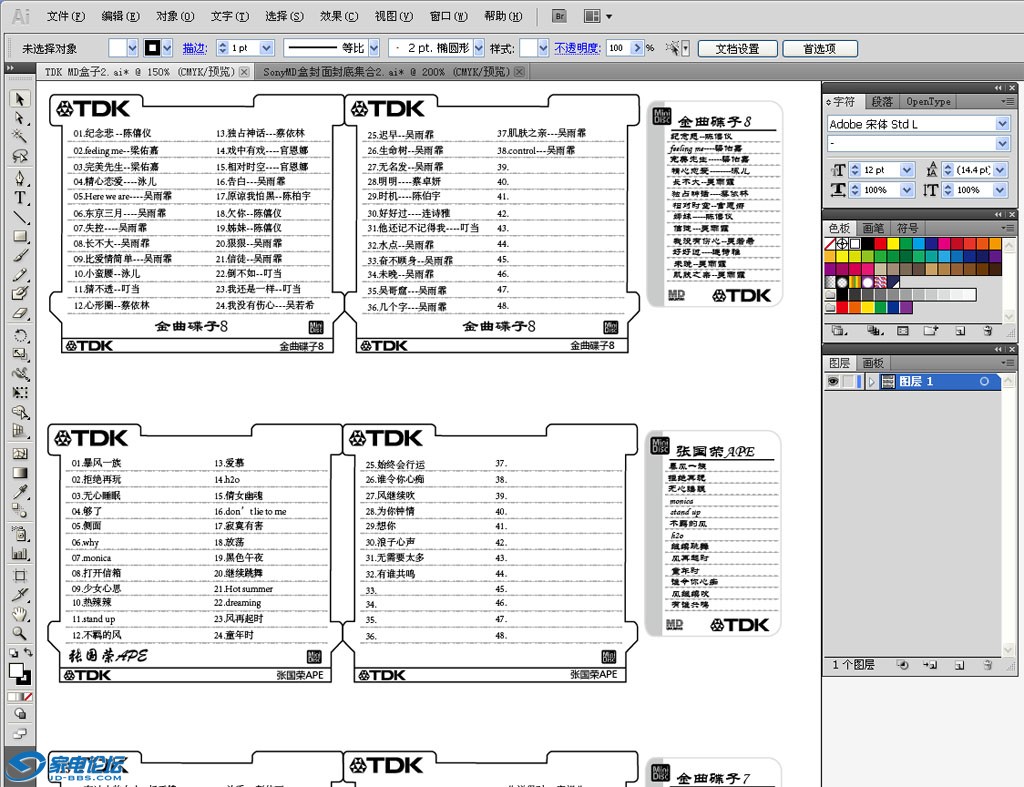Click the target circle of 图层 1
The image size is (1024, 787).
(984, 381)
